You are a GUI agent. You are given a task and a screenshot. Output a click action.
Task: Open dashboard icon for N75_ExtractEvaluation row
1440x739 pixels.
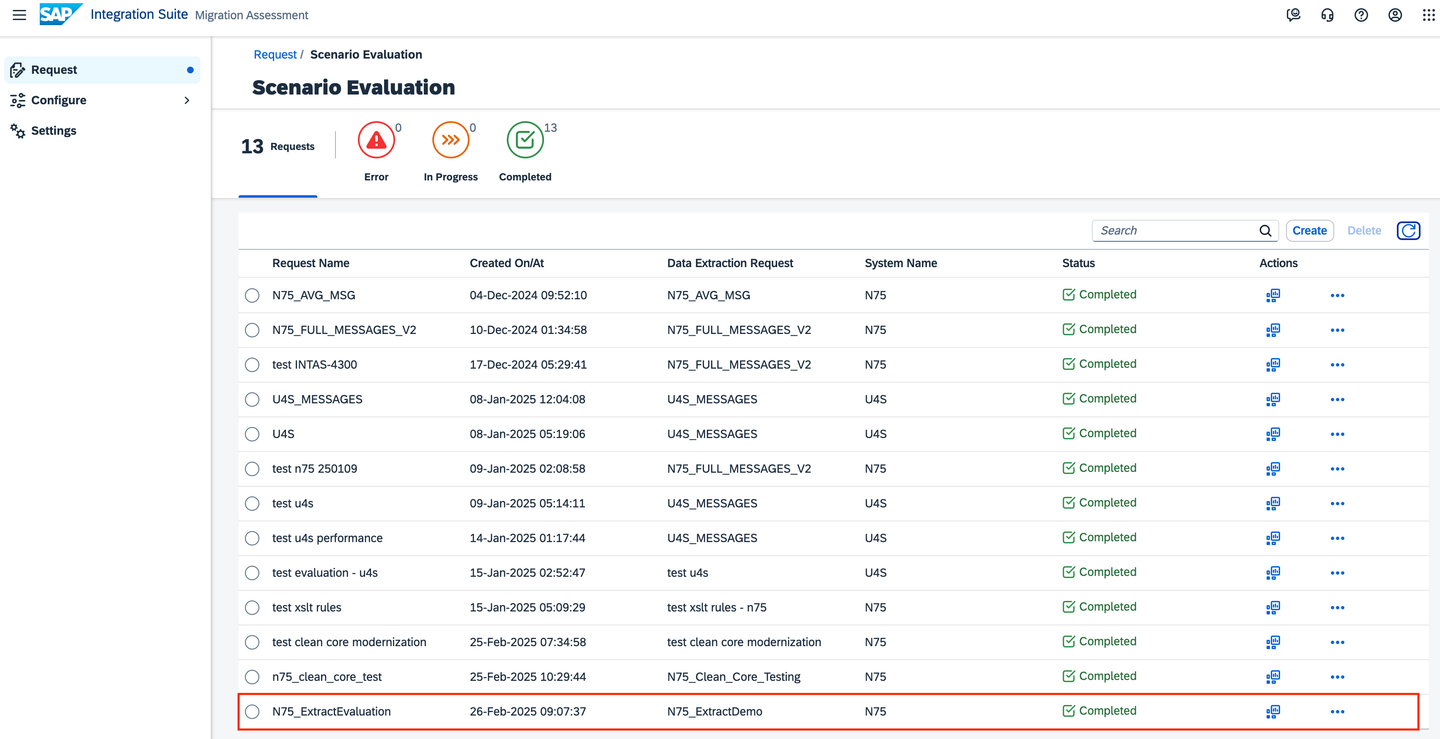pyautogui.click(x=1273, y=712)
